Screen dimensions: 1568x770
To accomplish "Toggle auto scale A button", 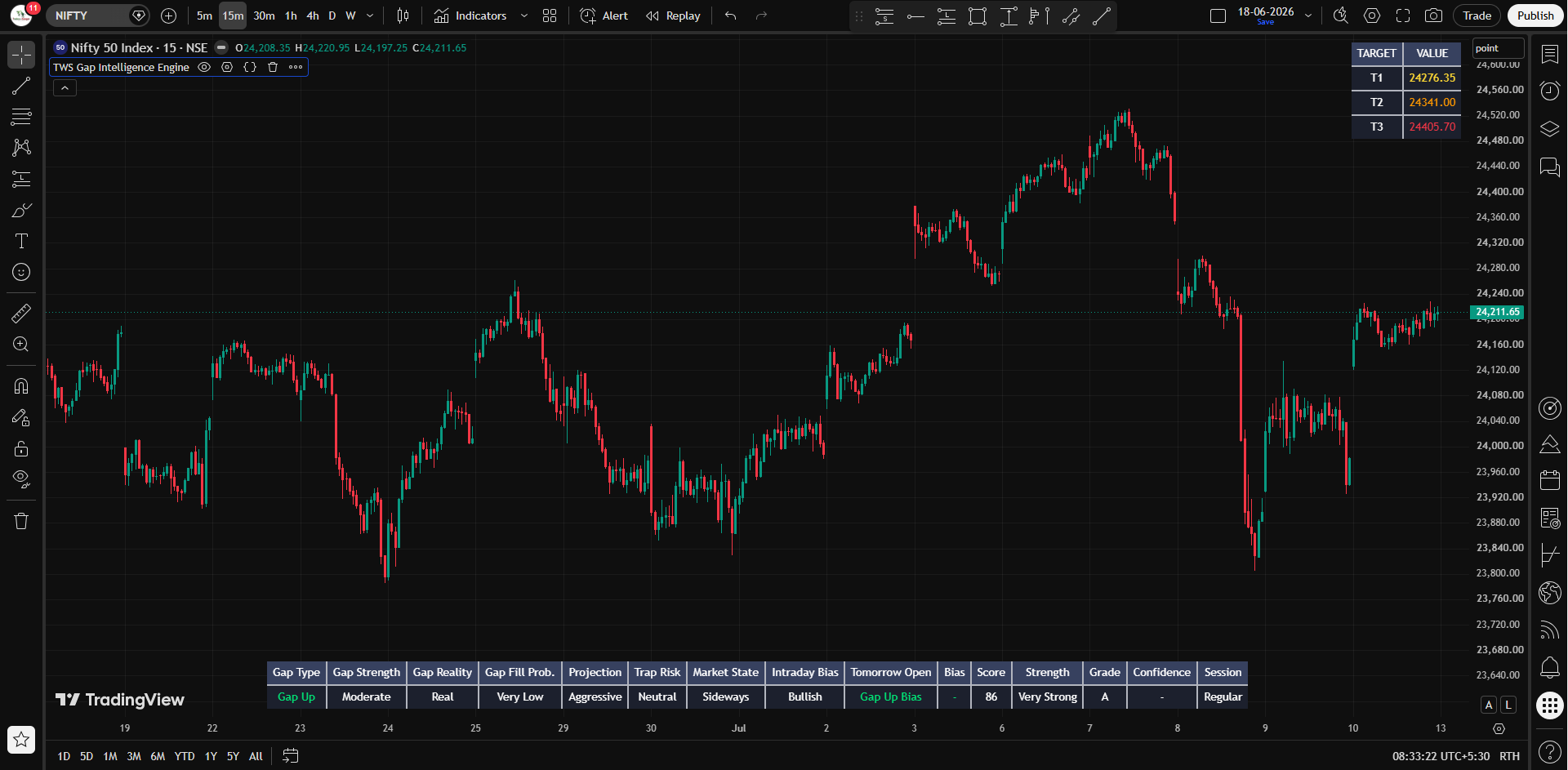I will [x=1489, y=705].
